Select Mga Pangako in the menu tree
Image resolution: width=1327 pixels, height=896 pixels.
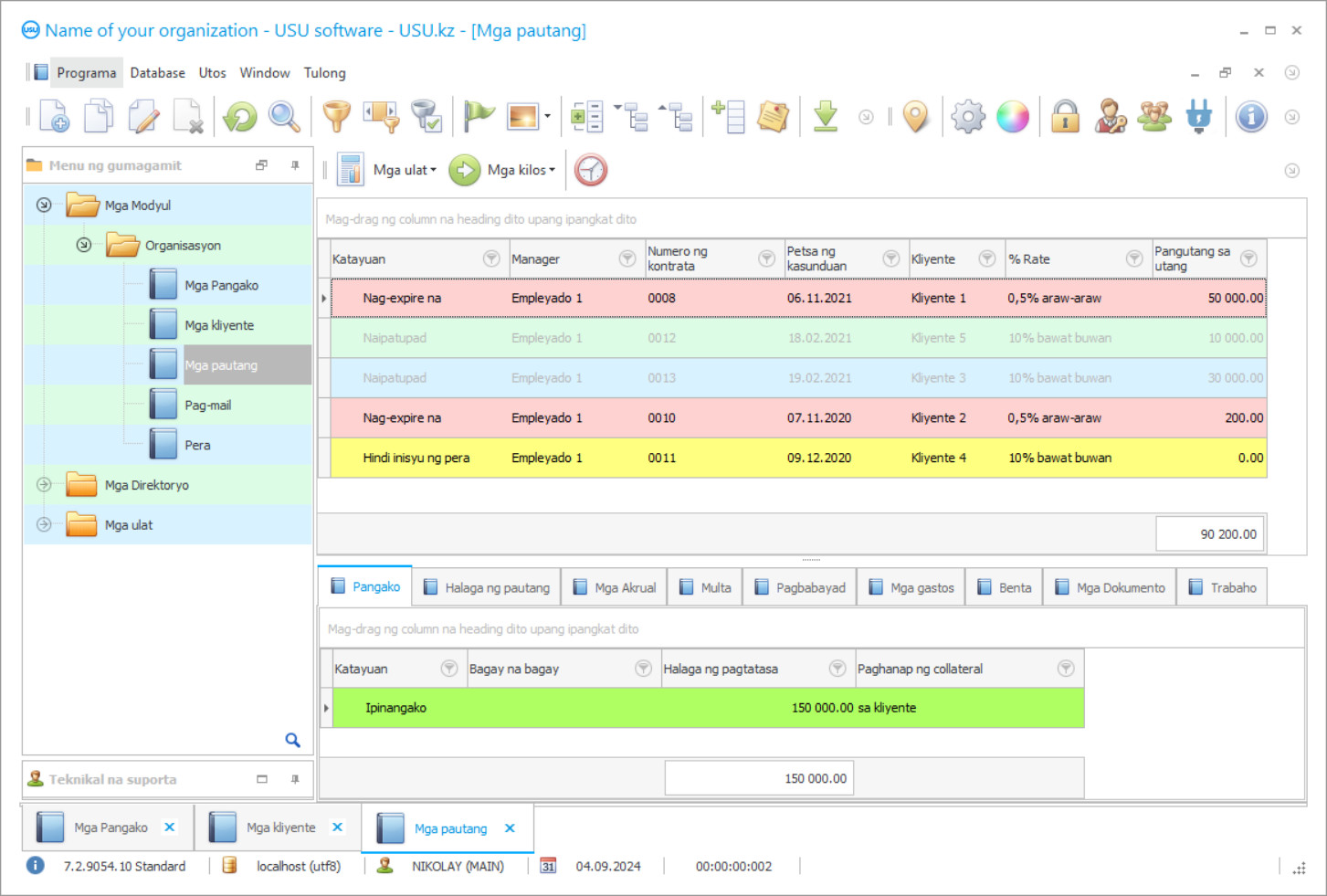221,285
